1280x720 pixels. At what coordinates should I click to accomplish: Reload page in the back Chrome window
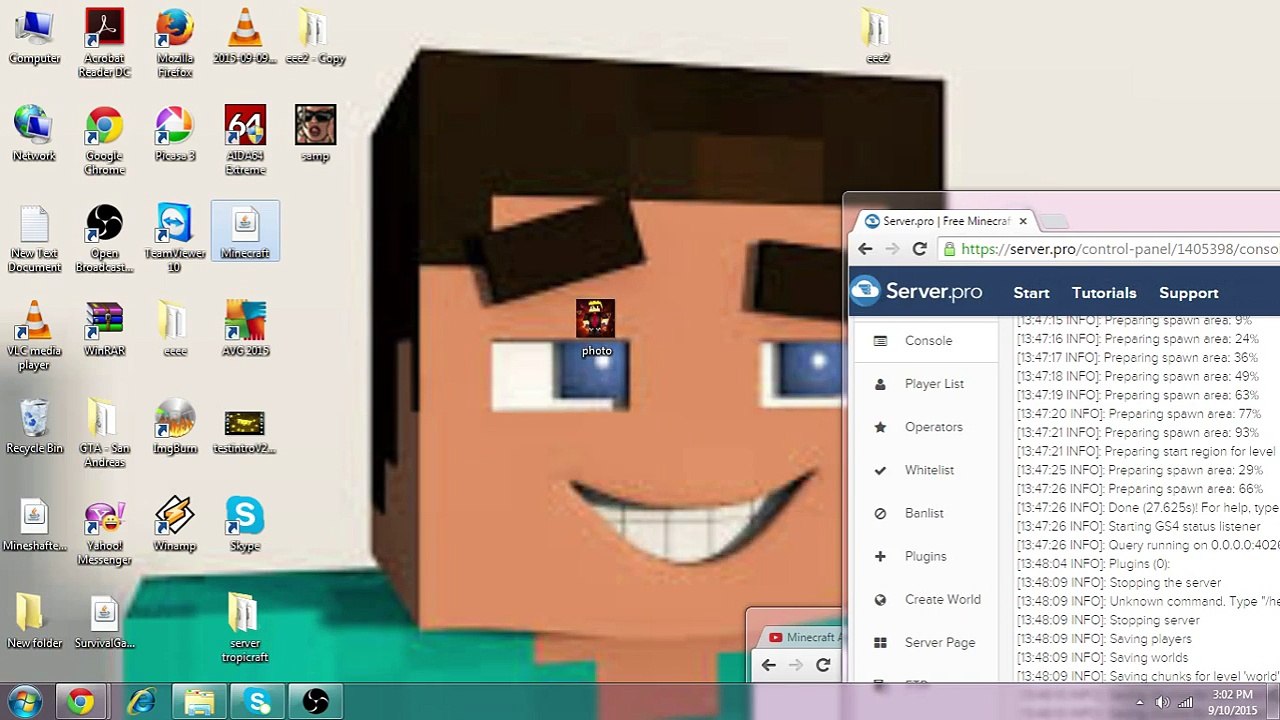tap(823, 665)
